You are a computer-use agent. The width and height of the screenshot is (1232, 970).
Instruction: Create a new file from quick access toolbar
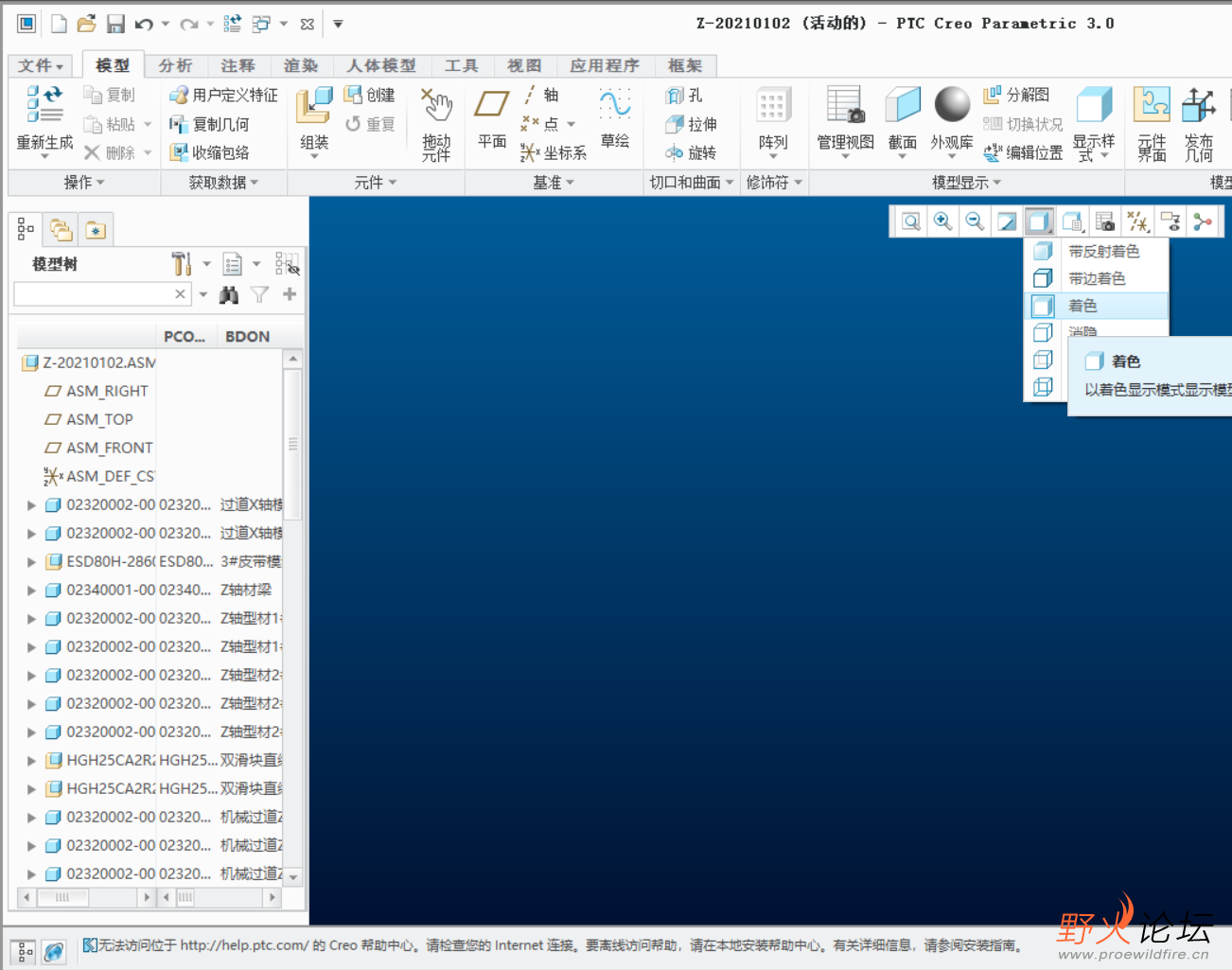[59, 24]
